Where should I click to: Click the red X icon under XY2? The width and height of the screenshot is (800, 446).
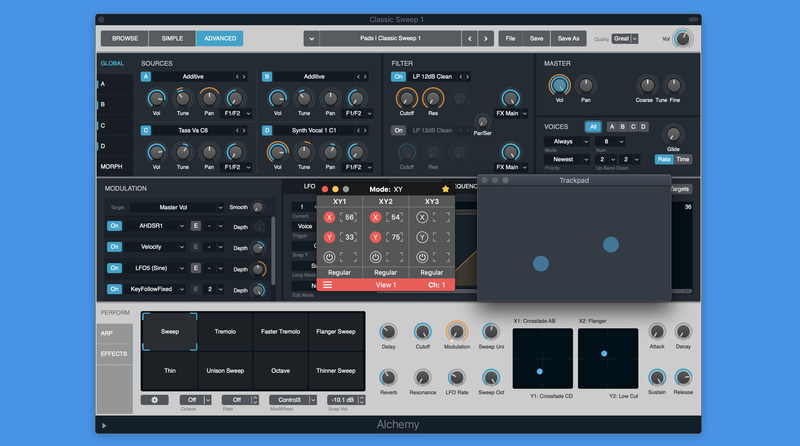(x=376, y=217)
